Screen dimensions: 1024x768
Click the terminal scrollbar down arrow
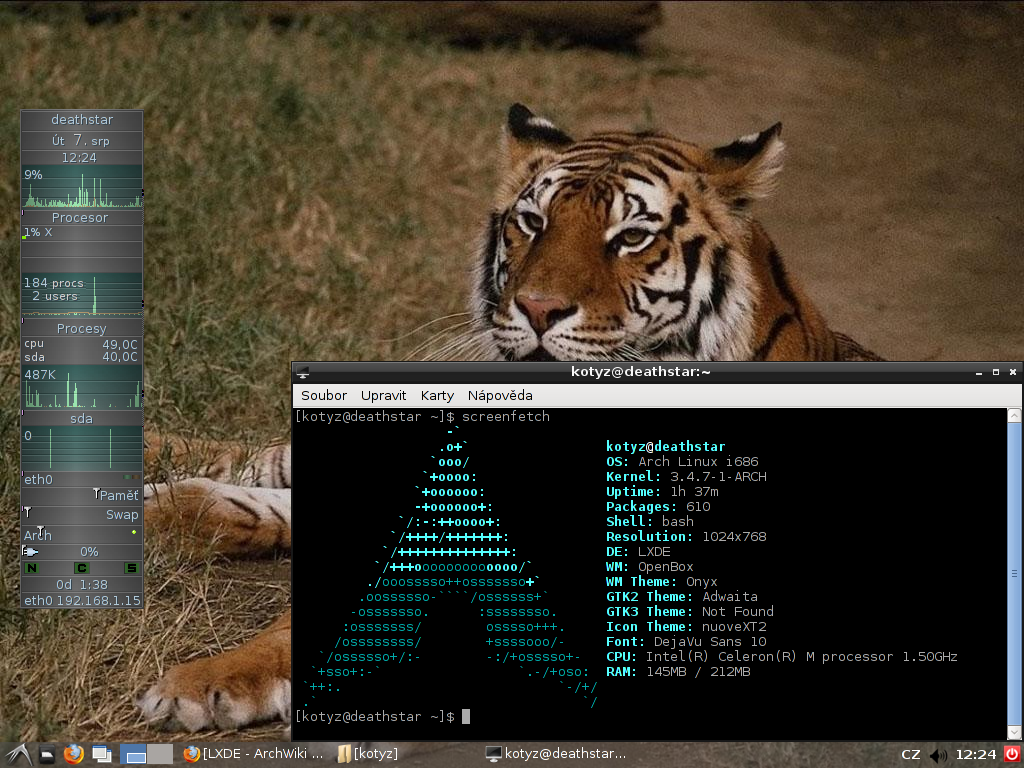coord(1014,732)
